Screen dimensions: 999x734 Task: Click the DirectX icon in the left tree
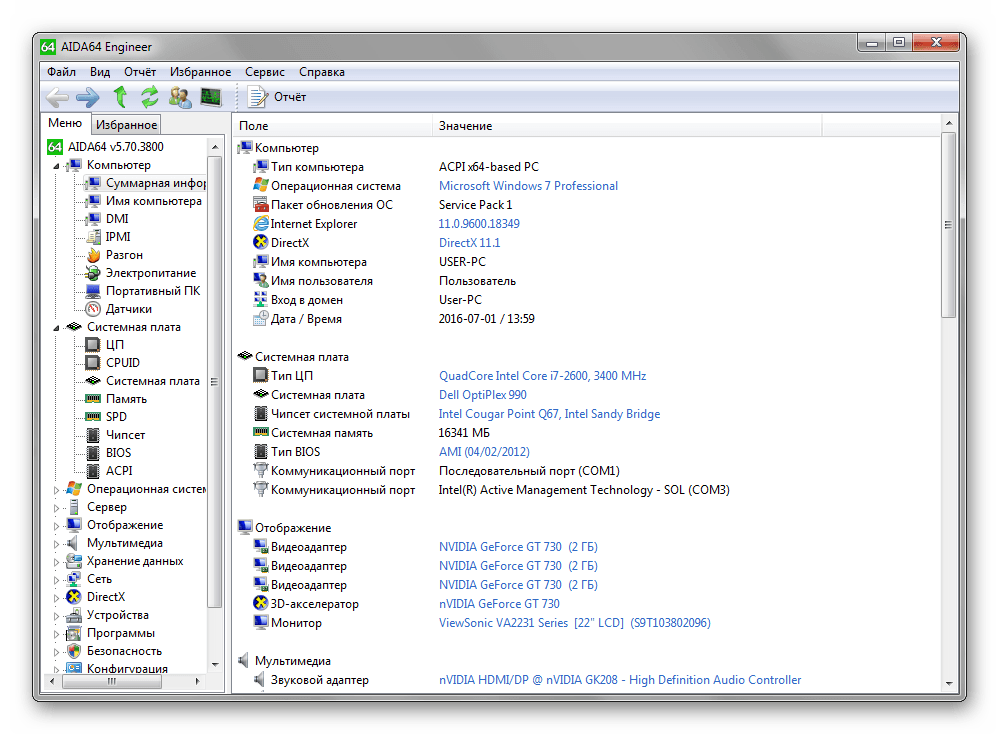[74, 597]
